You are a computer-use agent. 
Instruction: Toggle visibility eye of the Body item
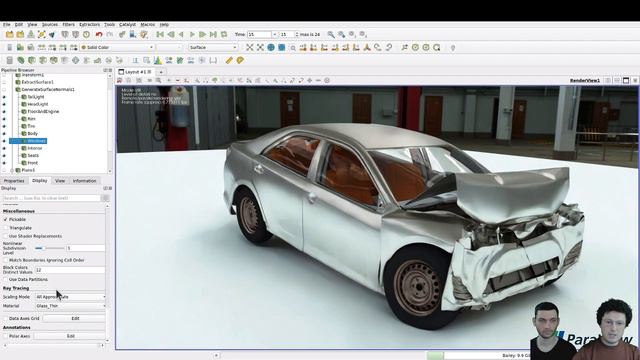click(x=4, y=133)
